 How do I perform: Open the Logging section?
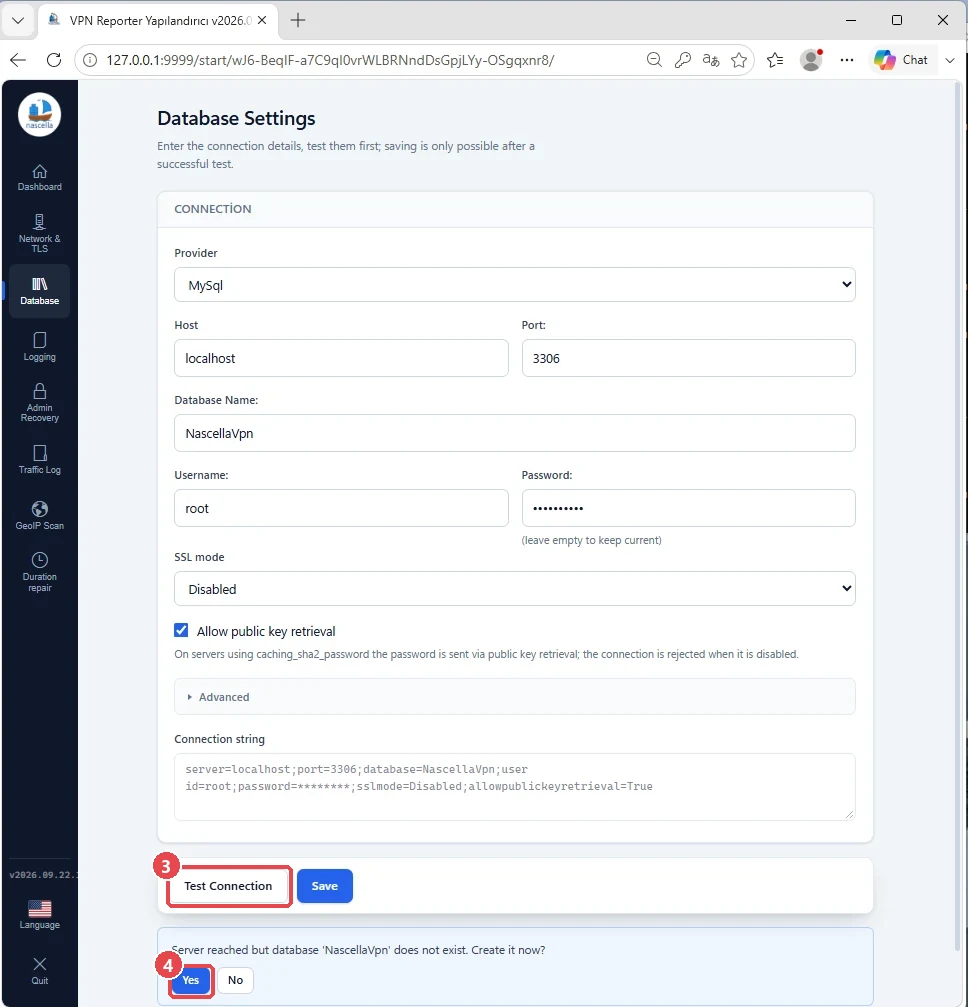pyautogui.click(x=39, y=347)
